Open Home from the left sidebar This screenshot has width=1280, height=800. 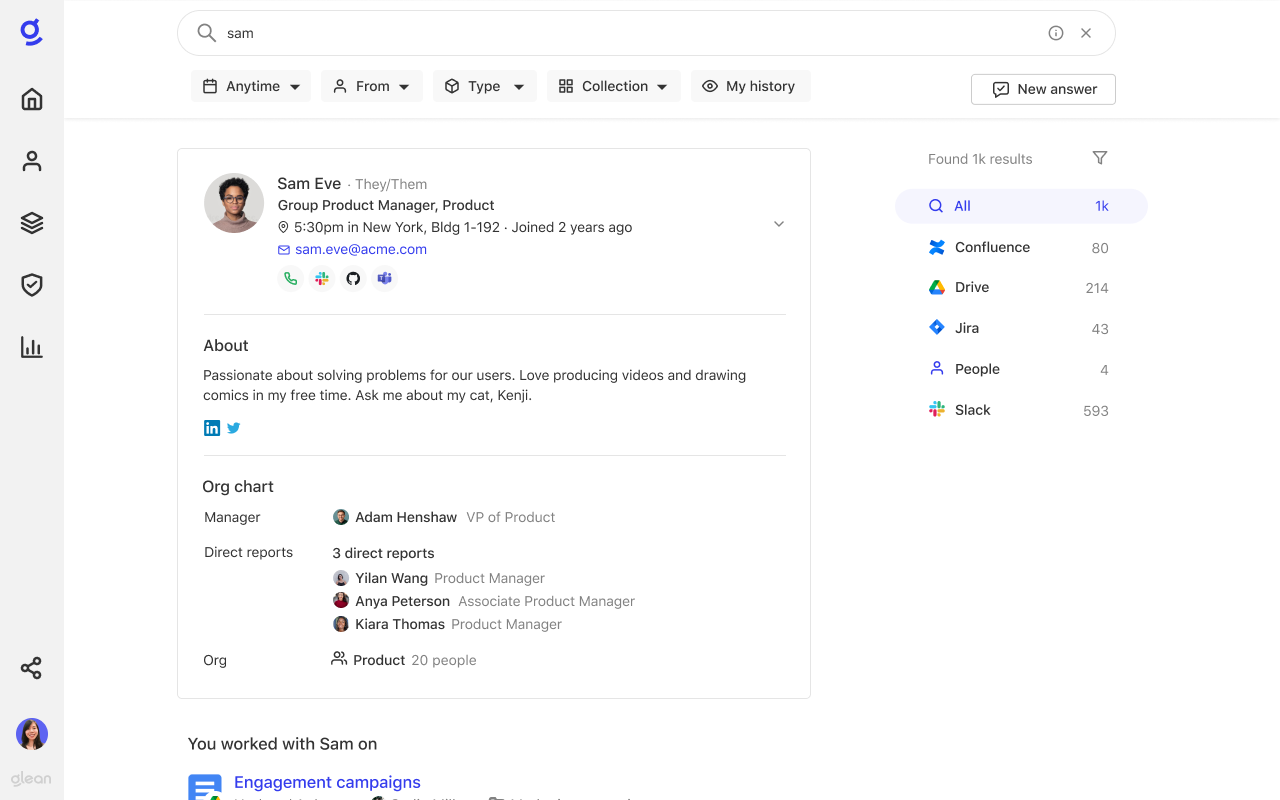[31, 99]
